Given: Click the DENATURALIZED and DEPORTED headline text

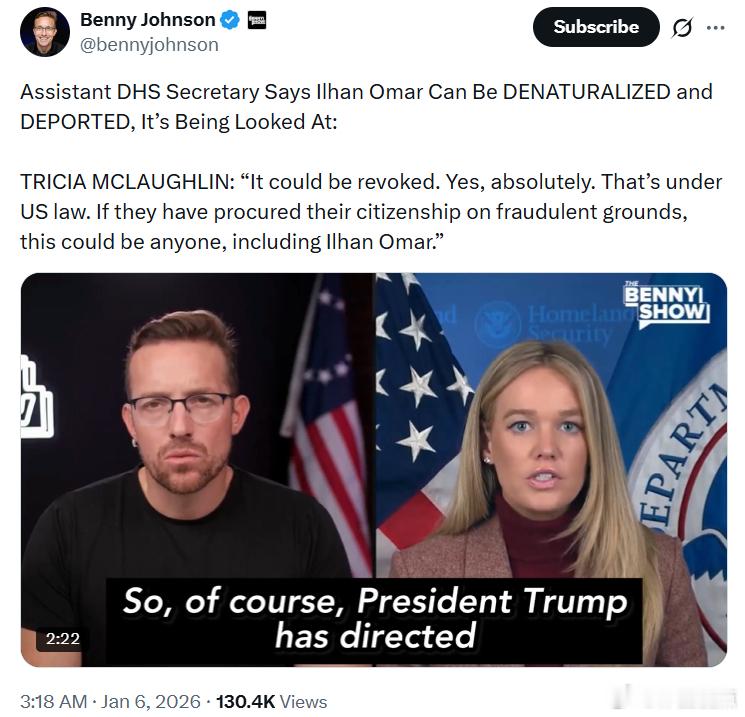Looking at the screenshot, I should point(366,106).
